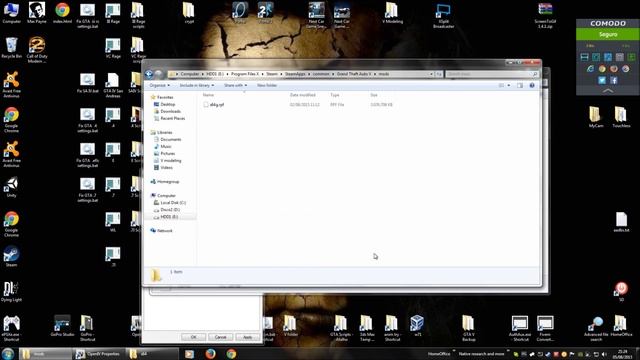Click the address bar refresh button
Screen dimensions: 640x360
(x=439, y=74)
